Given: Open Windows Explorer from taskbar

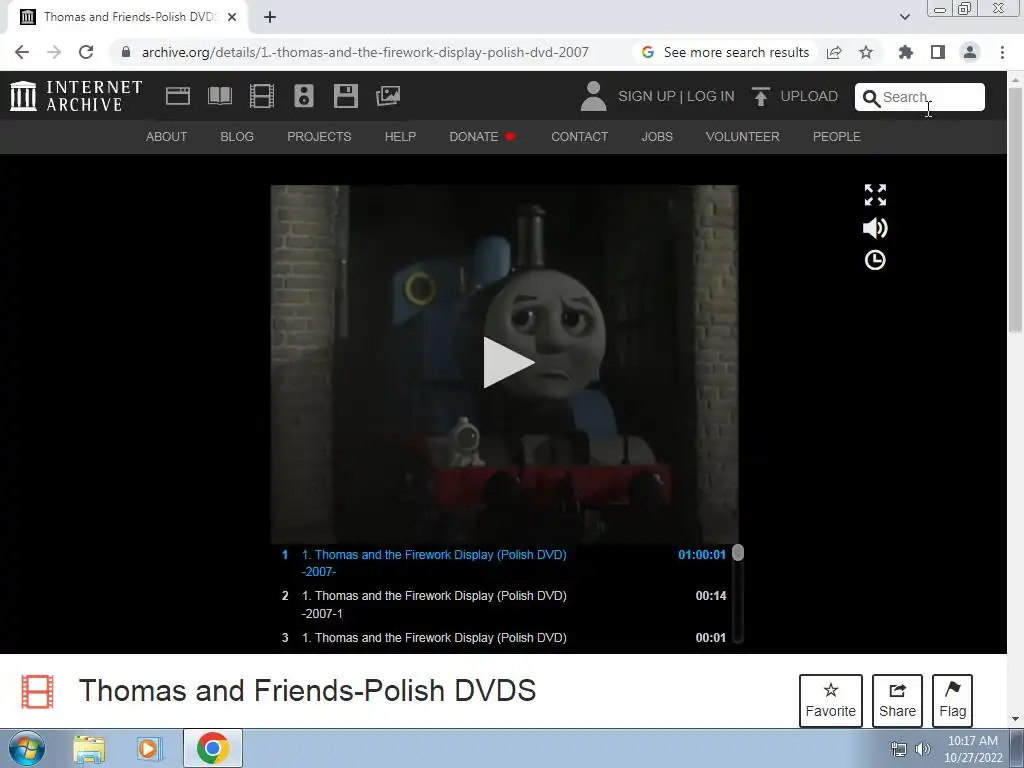Looking at the screenshot, I should coord(89,749).
